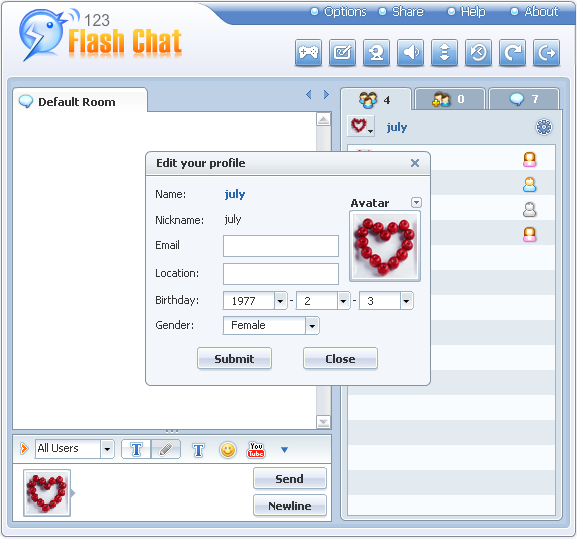Open chat history clock icon
The width and height of the screenshot is (577, 539).
pyautogui.click(x=478, y=53)
